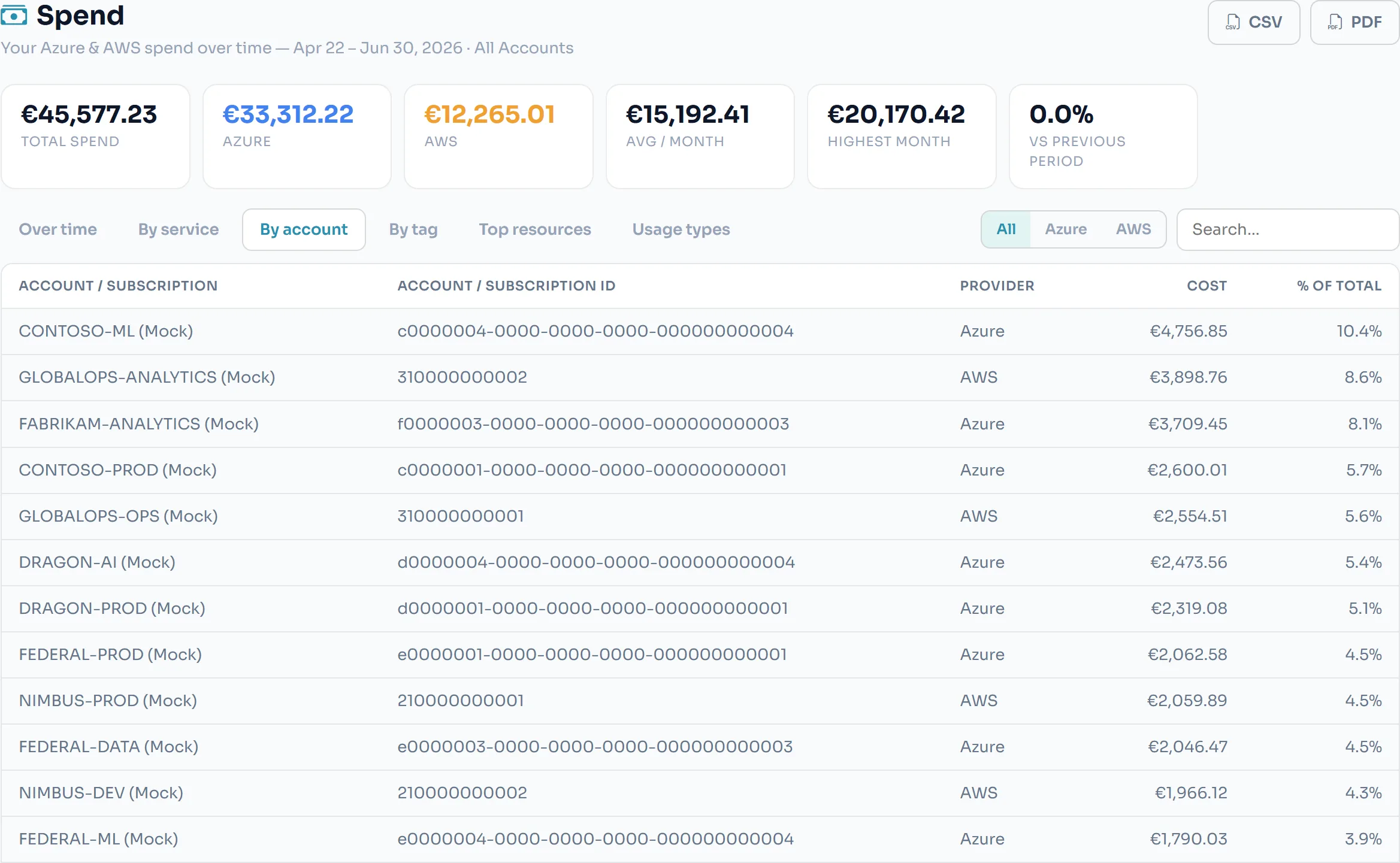Select the All provider filter
Viewport: 1400px width, 863px height.
click(1006, 229)
